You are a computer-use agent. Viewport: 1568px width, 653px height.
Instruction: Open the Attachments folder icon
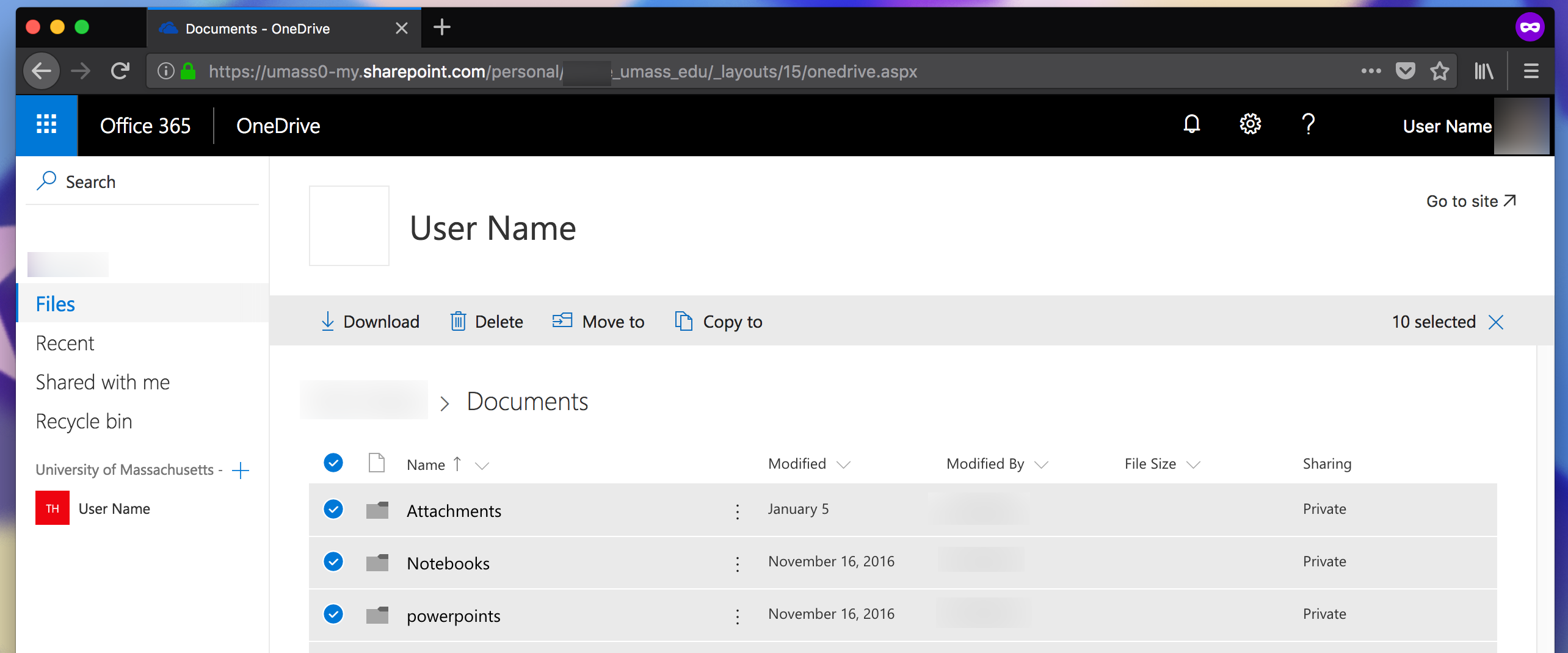(377, 510)
